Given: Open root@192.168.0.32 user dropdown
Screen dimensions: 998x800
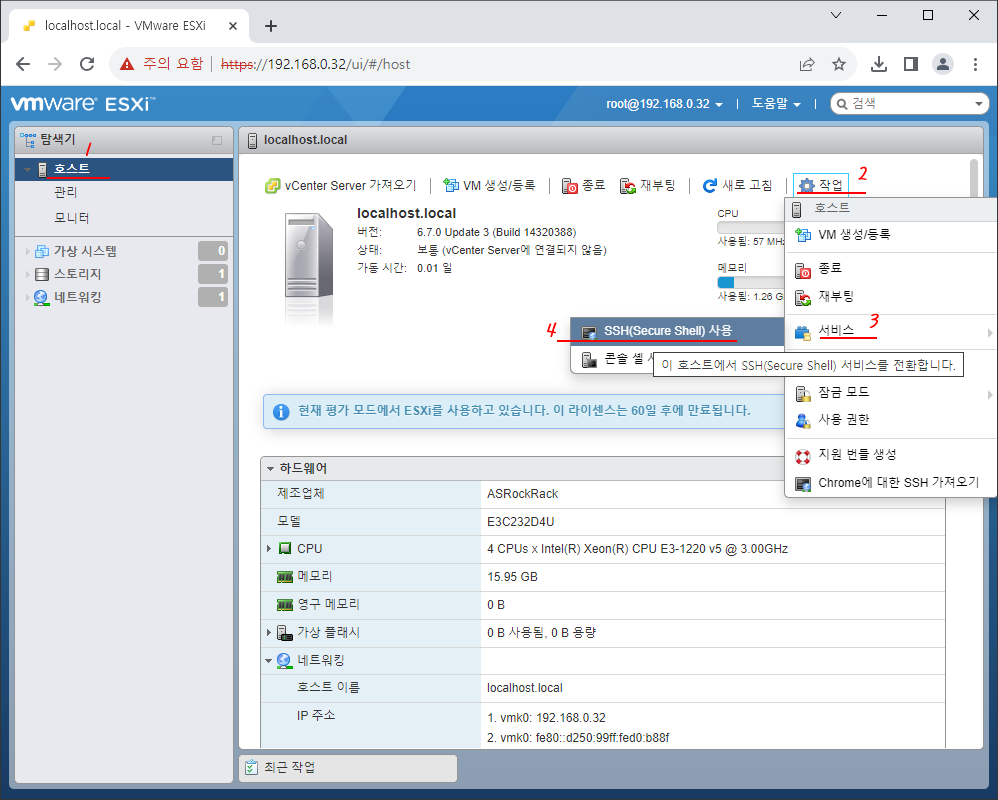Looking at the screenshot, I should coord(664,104).
